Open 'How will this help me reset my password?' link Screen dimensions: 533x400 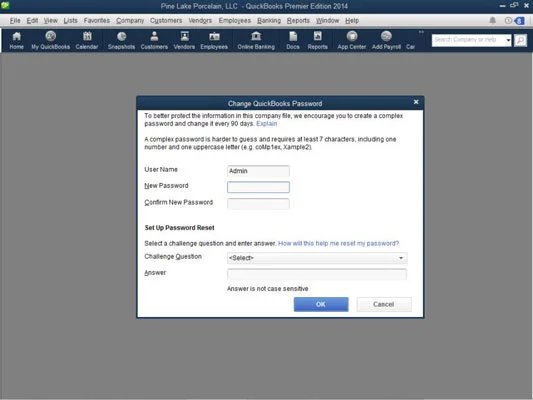339,243
